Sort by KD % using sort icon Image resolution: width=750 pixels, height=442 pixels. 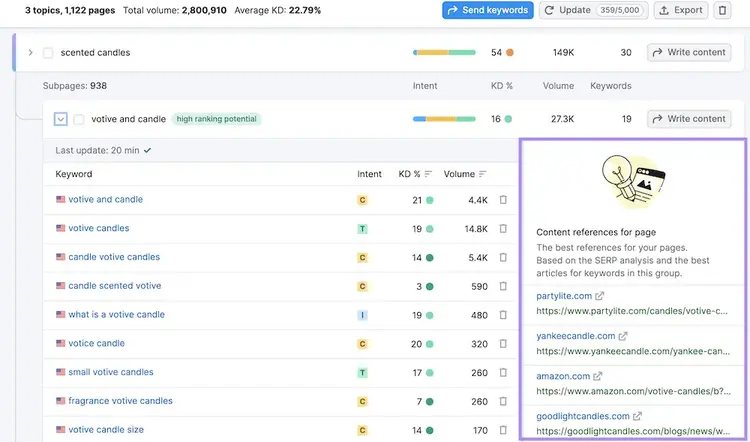pyautogui.click(x=428, y=174)
